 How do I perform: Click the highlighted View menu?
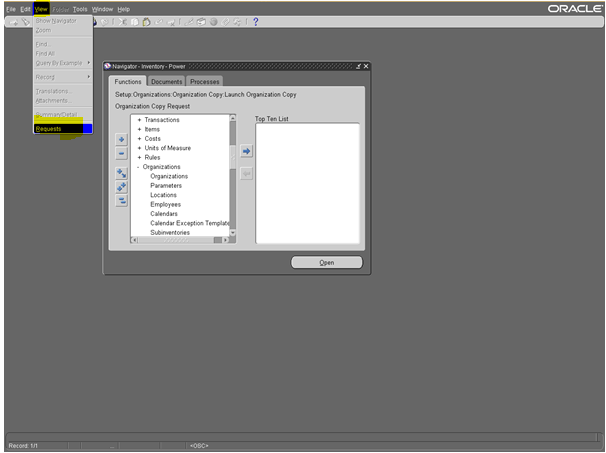click(x=41, y=9)
